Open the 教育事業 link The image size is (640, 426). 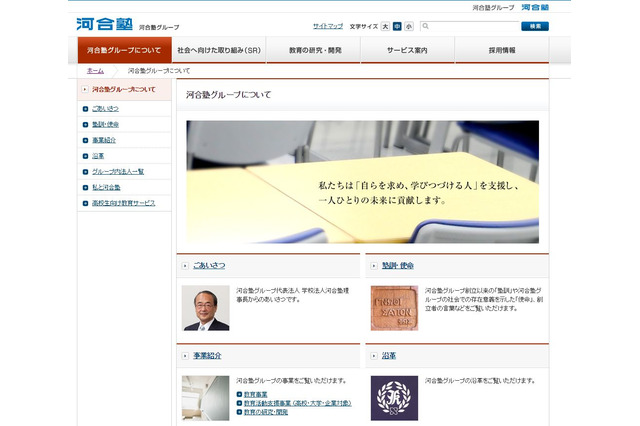point(256,395)
